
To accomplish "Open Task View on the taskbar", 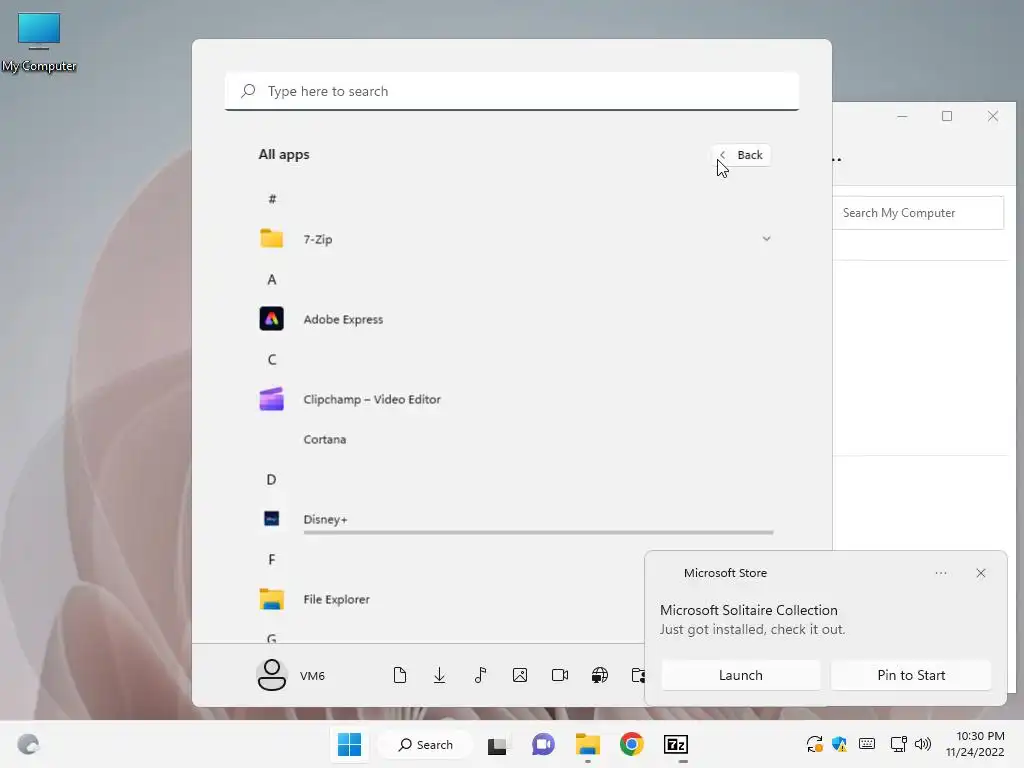I will pos(497,744).
